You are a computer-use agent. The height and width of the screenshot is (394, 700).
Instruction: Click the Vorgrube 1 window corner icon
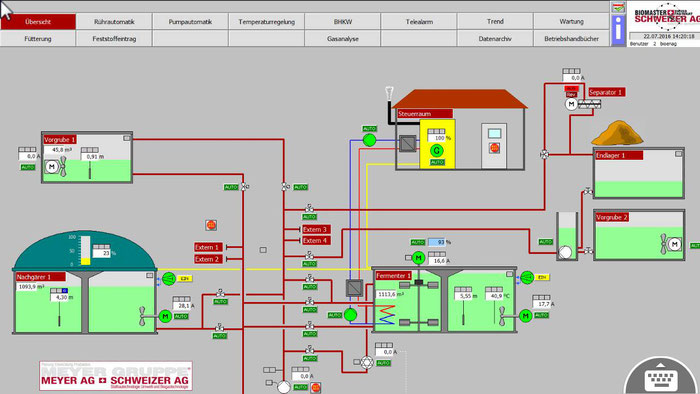[127, 138]
